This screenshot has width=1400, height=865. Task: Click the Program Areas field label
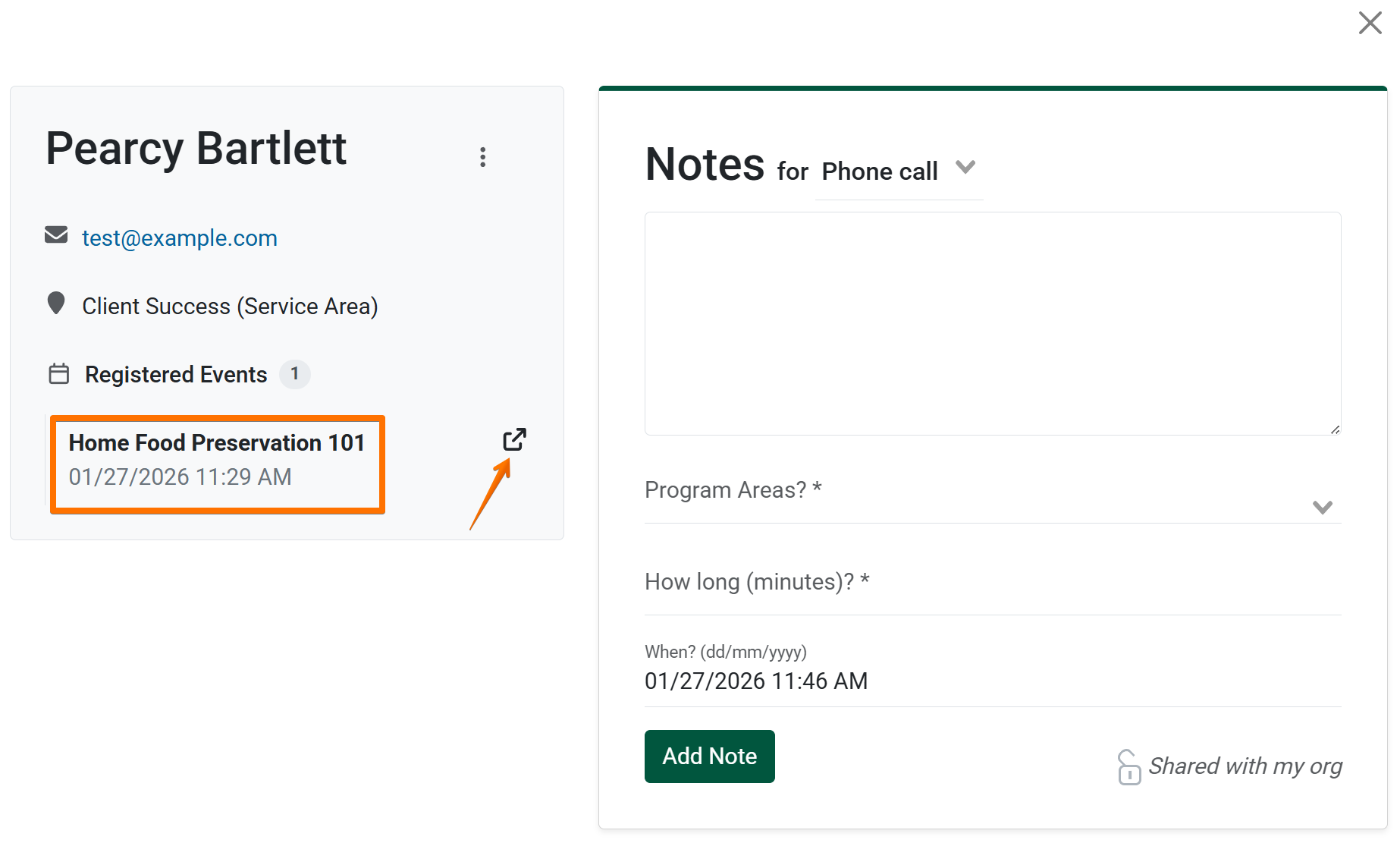click(x=733, y=490)
